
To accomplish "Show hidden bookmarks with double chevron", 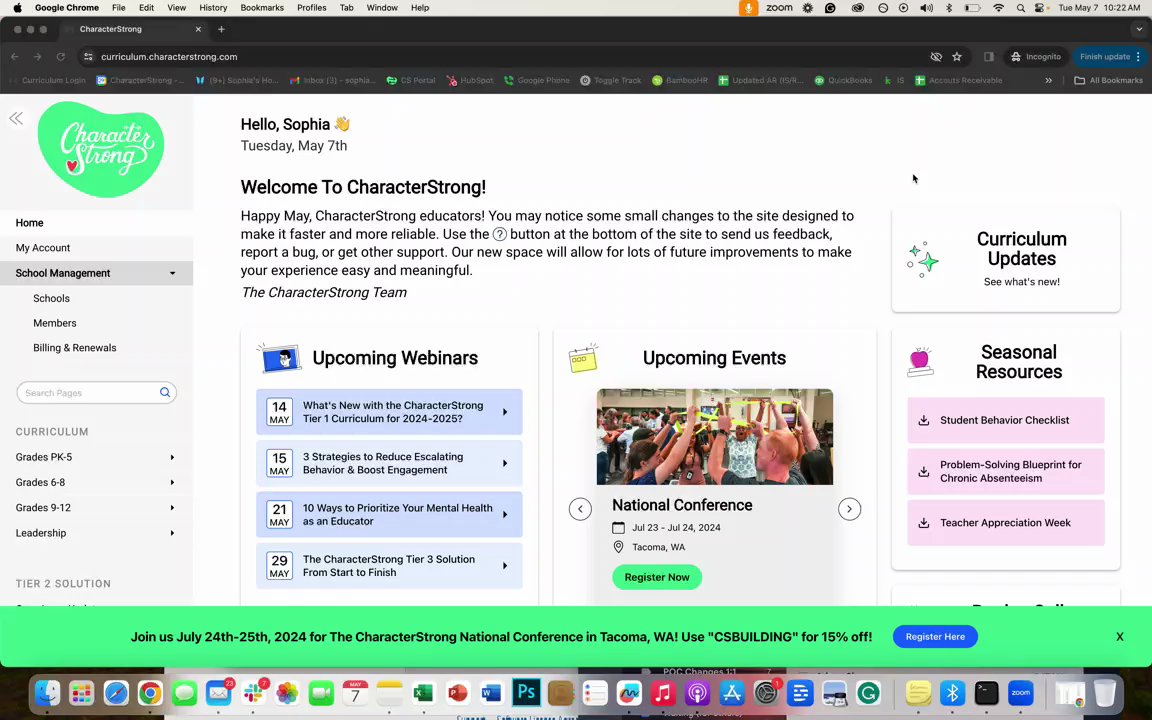I will (1048, 80).
